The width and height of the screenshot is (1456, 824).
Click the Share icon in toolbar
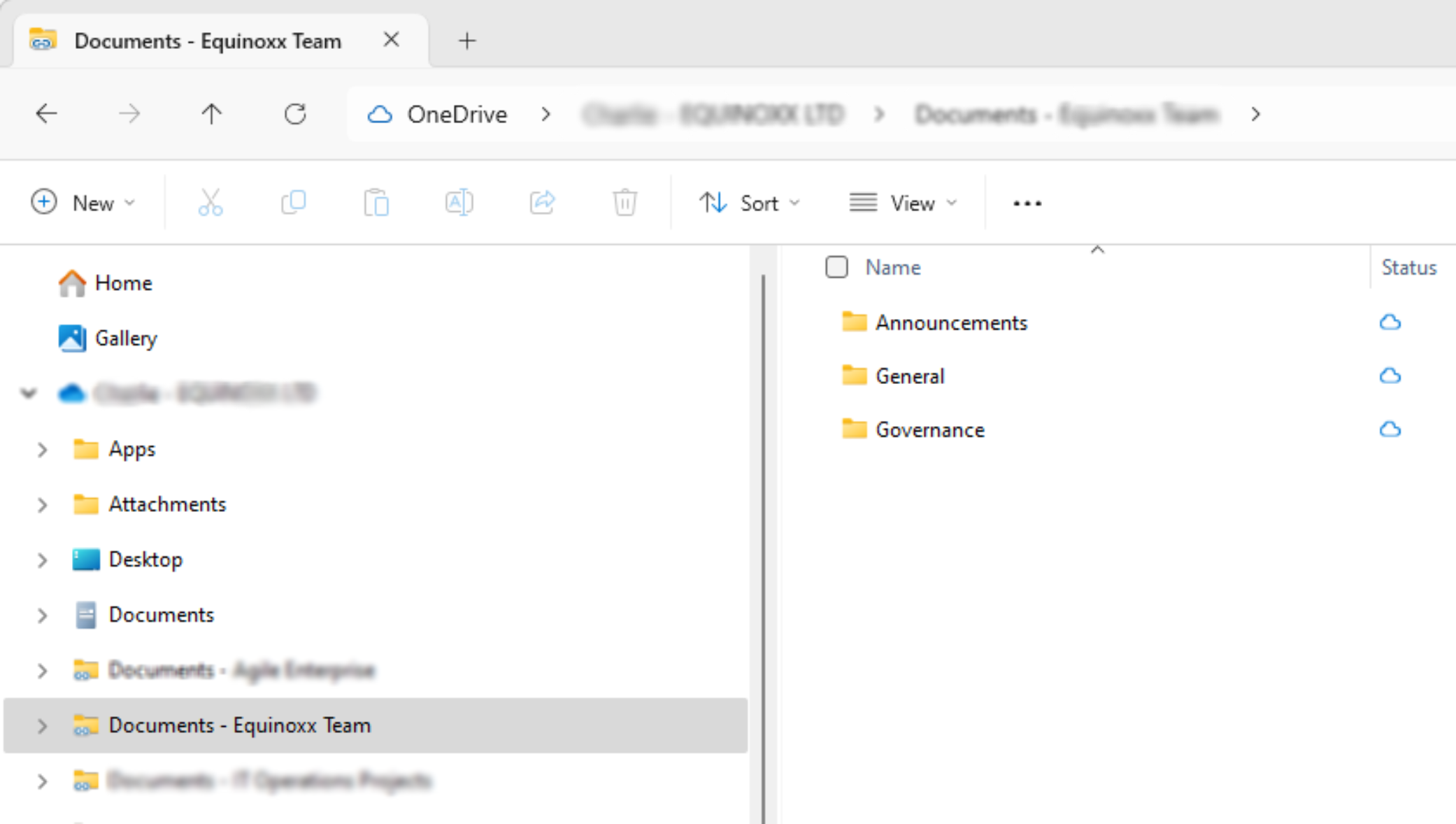542,203
